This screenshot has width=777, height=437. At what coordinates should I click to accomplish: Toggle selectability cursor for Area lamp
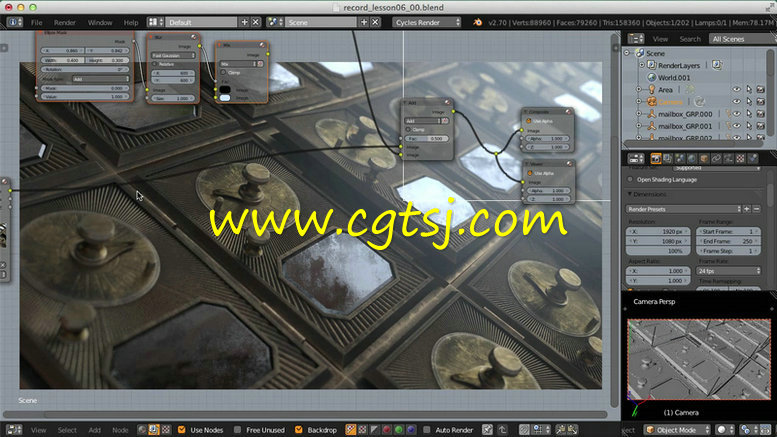[749, 90]
